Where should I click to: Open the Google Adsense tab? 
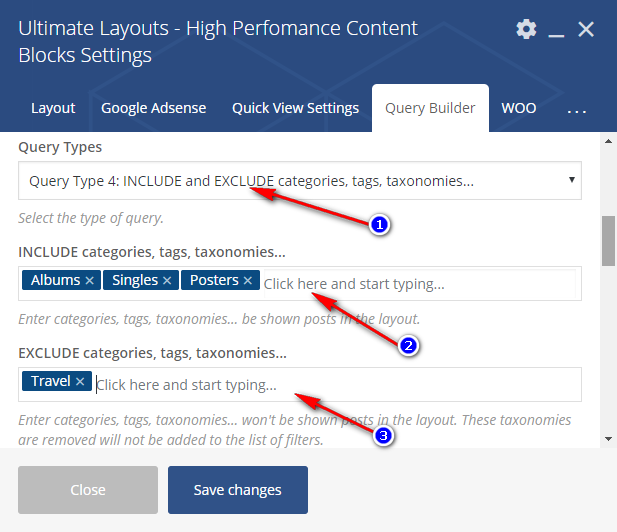[x=153, y=108]
